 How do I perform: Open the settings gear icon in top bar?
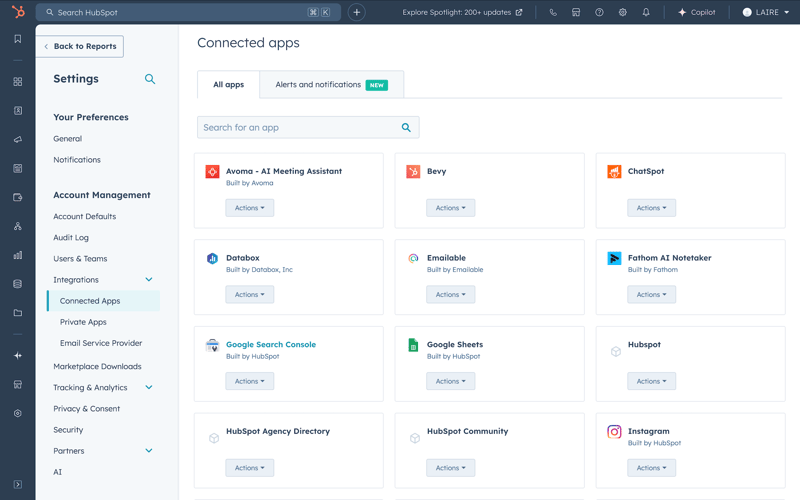pyautogui.click(x=622, y=12)
